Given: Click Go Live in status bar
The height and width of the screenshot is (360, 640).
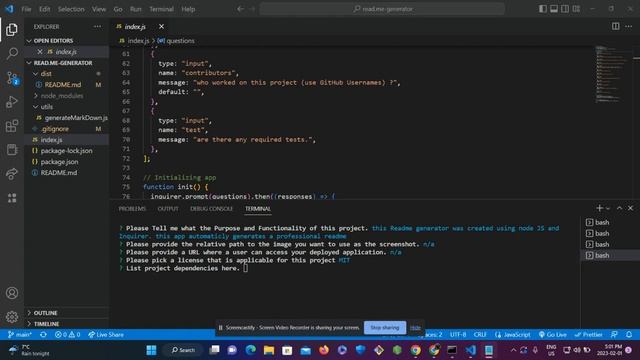Looking at the screenshot, I should [x=552, y=335].
